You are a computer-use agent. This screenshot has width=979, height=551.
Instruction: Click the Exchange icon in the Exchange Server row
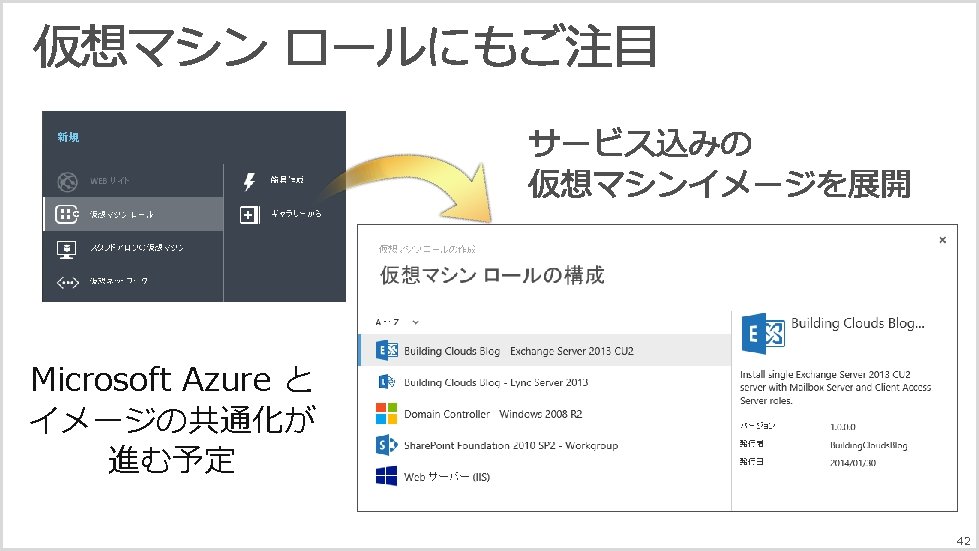[x=386, y=350]
